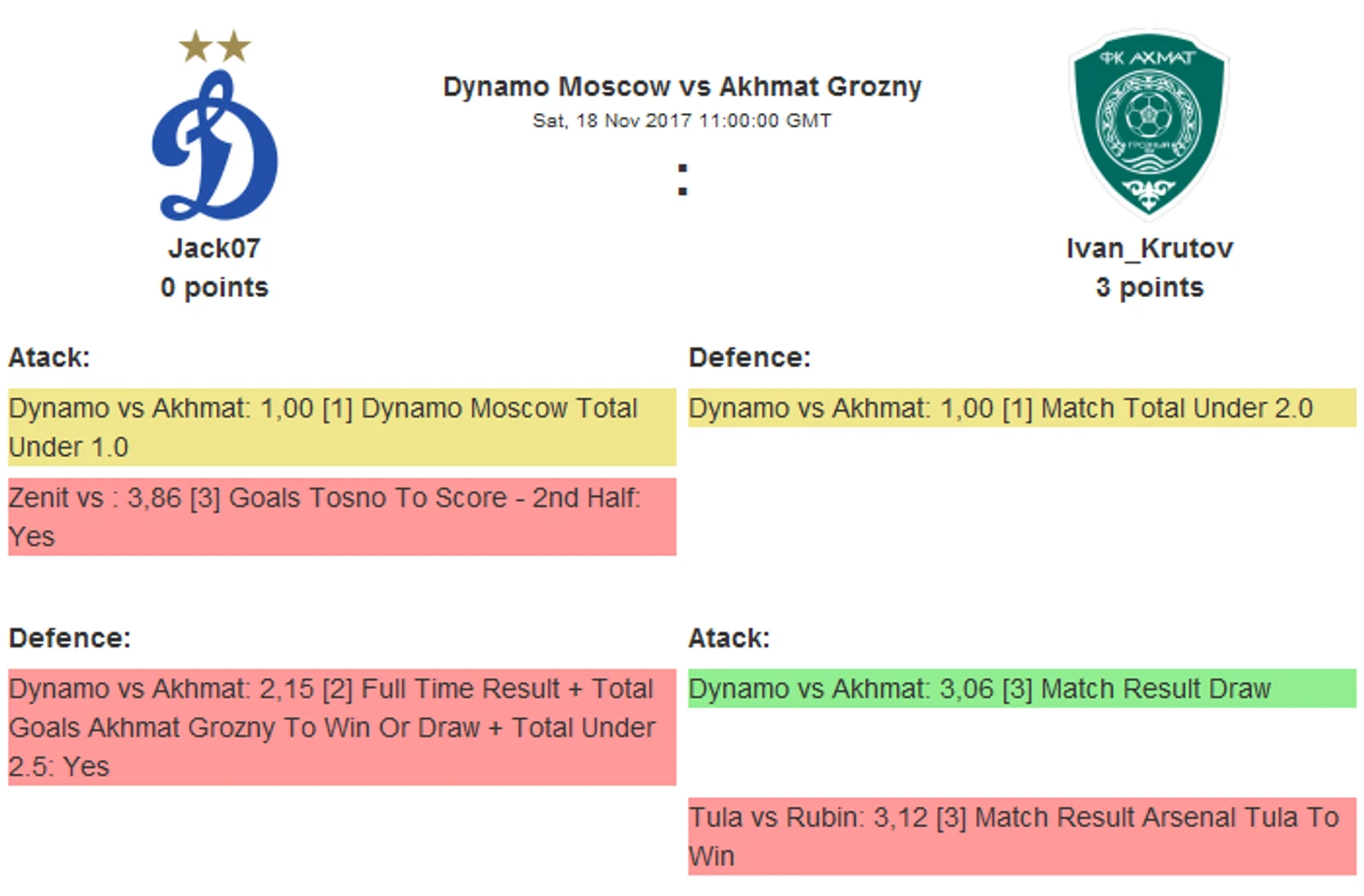Open the Ivan_Krutov player name
This screenshot has width=1364, height=896.
pos(1149,249)
